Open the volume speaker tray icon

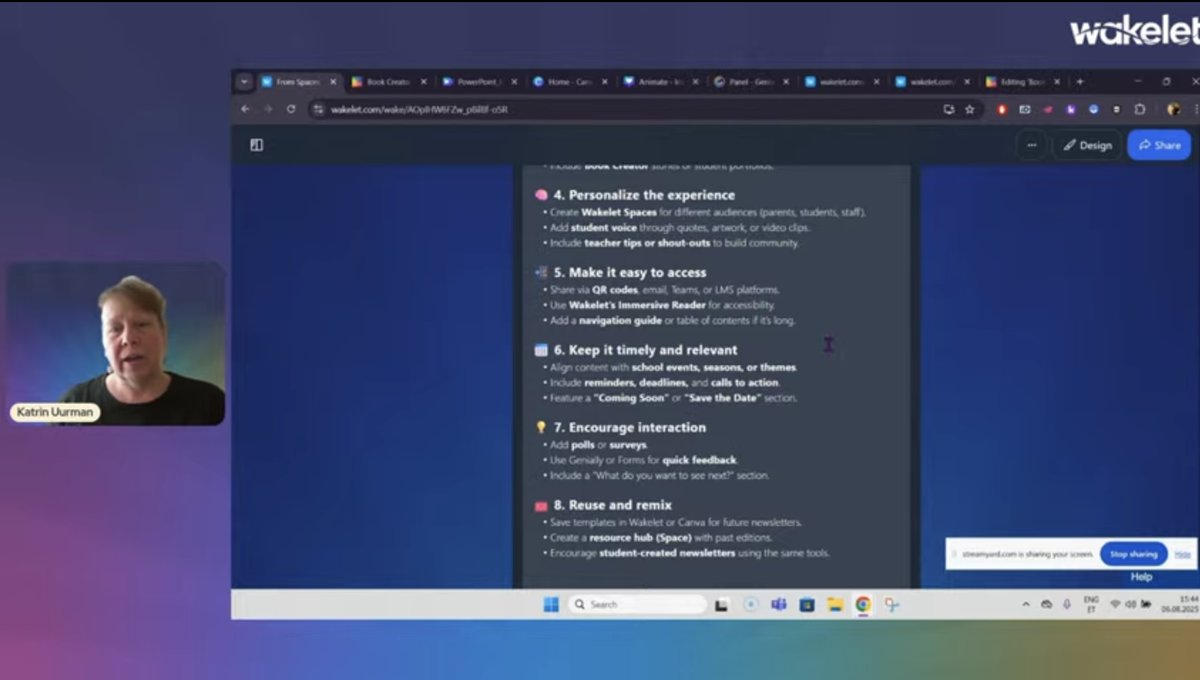coord(1130,604)
